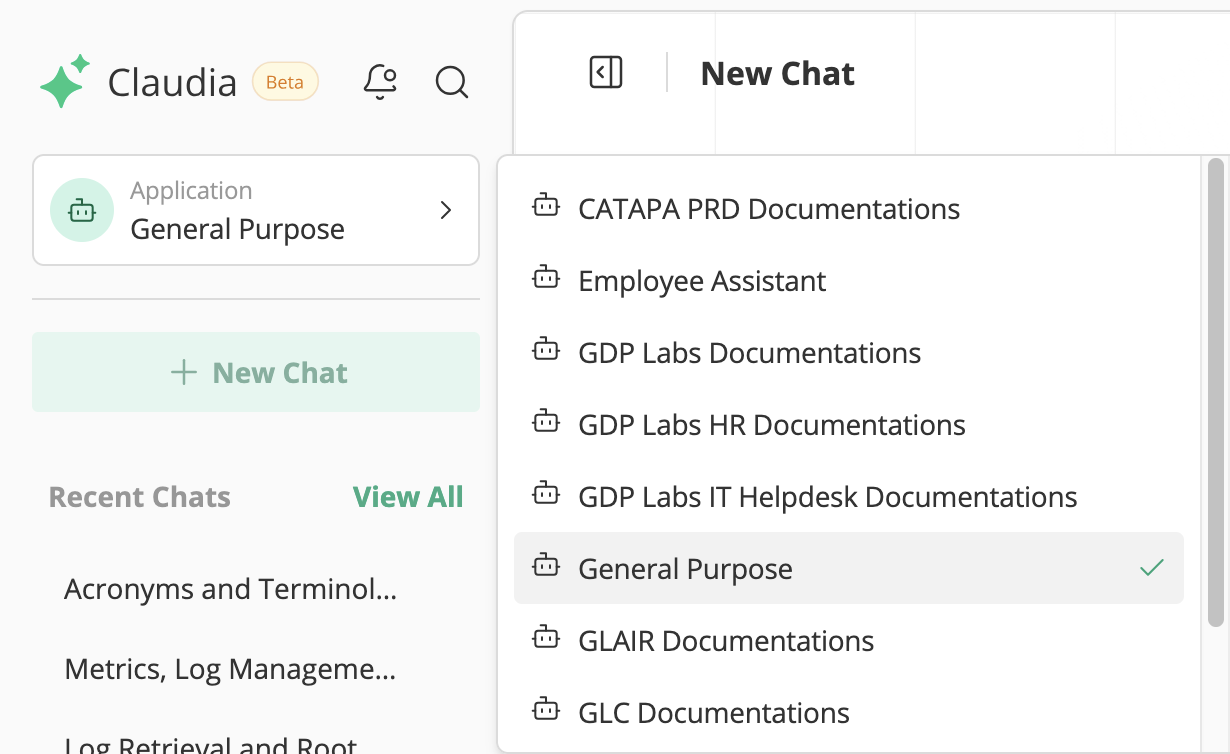Select GDP Labs IT Helpdesk Documentations

(827, 497)
